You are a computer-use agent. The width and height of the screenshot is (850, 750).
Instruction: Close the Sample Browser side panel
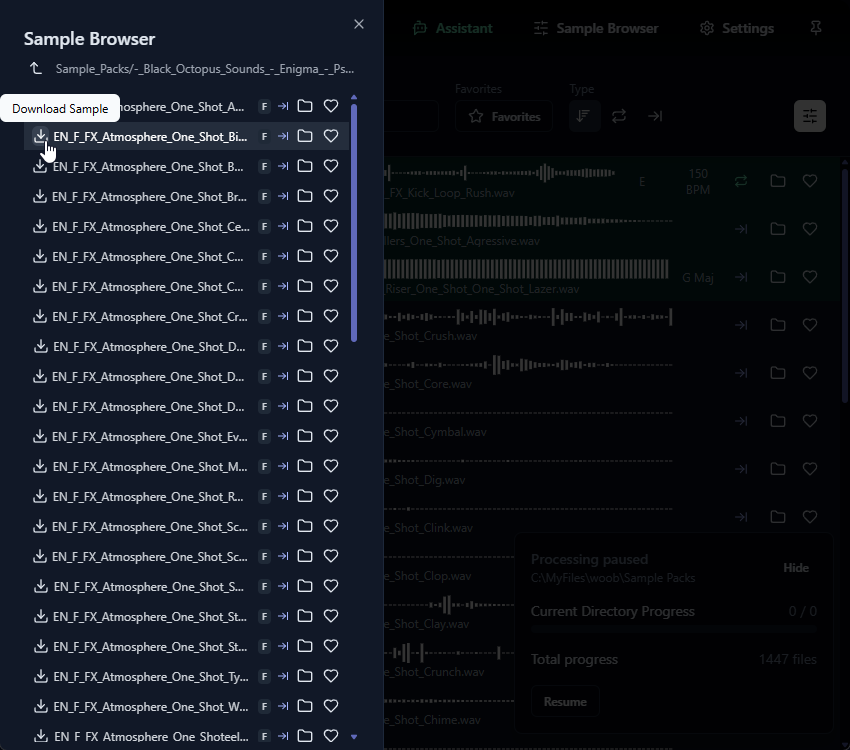pyautogui.click(x=359, y=24)
